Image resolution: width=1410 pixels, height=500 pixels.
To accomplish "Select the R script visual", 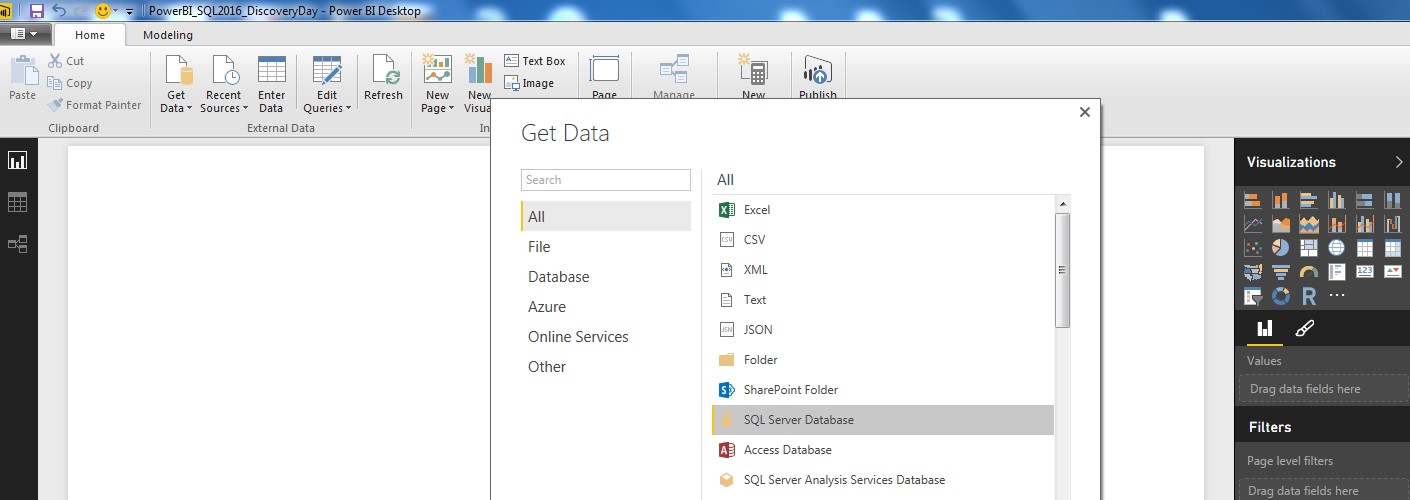I will (1308, 295).
